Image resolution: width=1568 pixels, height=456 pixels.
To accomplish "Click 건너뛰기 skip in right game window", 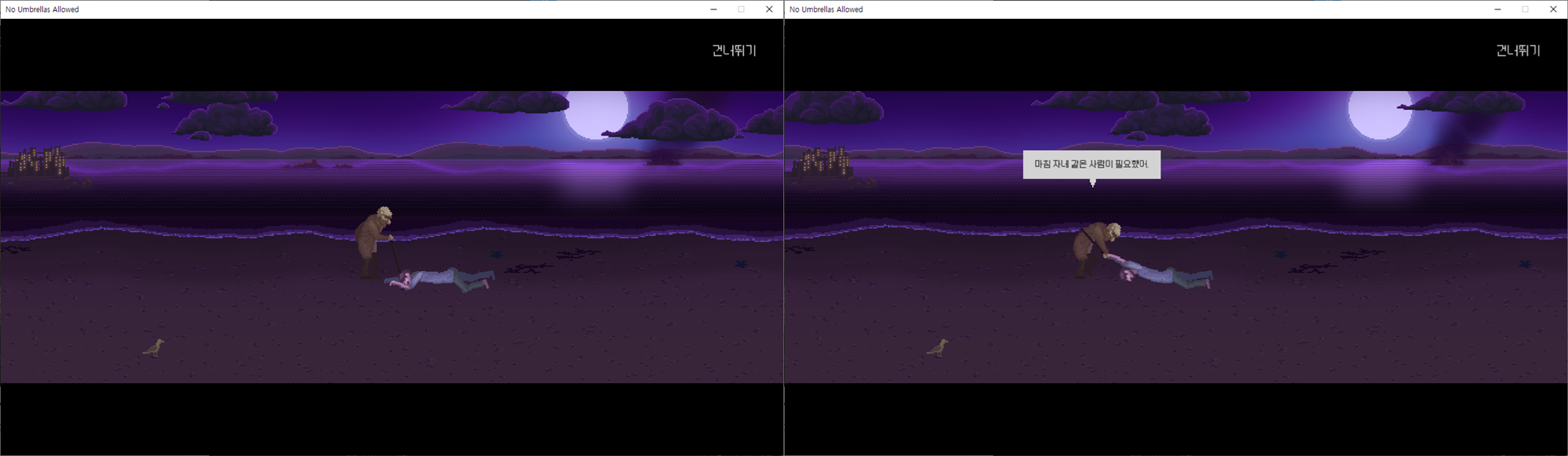I will point(1518,50).
